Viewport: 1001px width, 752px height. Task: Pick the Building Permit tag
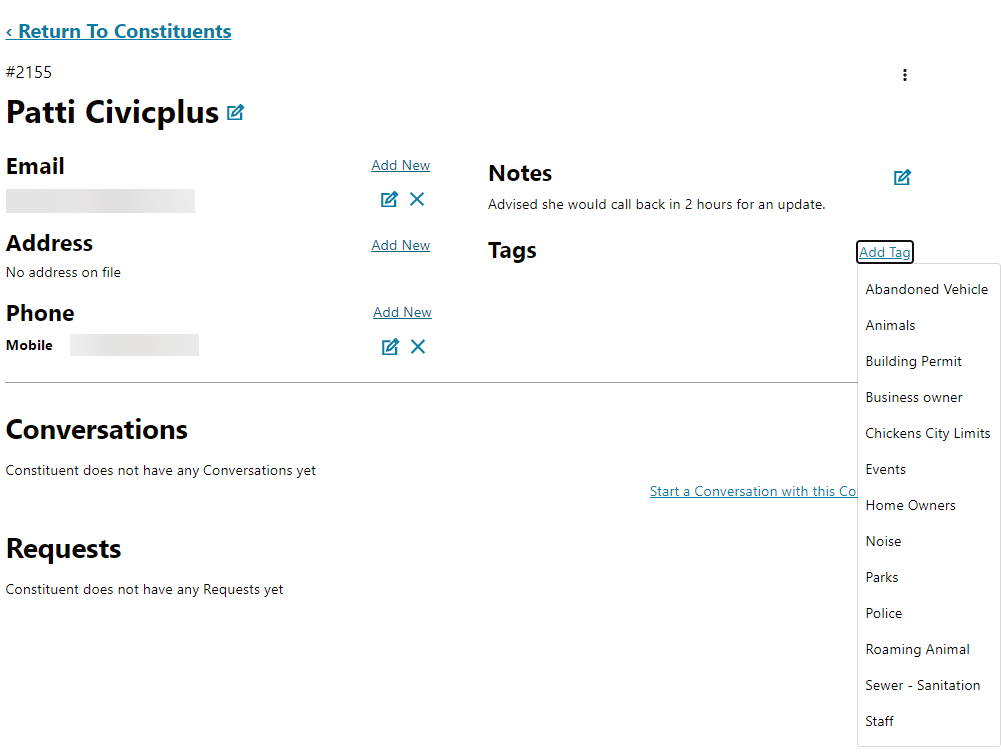point(914,361)
